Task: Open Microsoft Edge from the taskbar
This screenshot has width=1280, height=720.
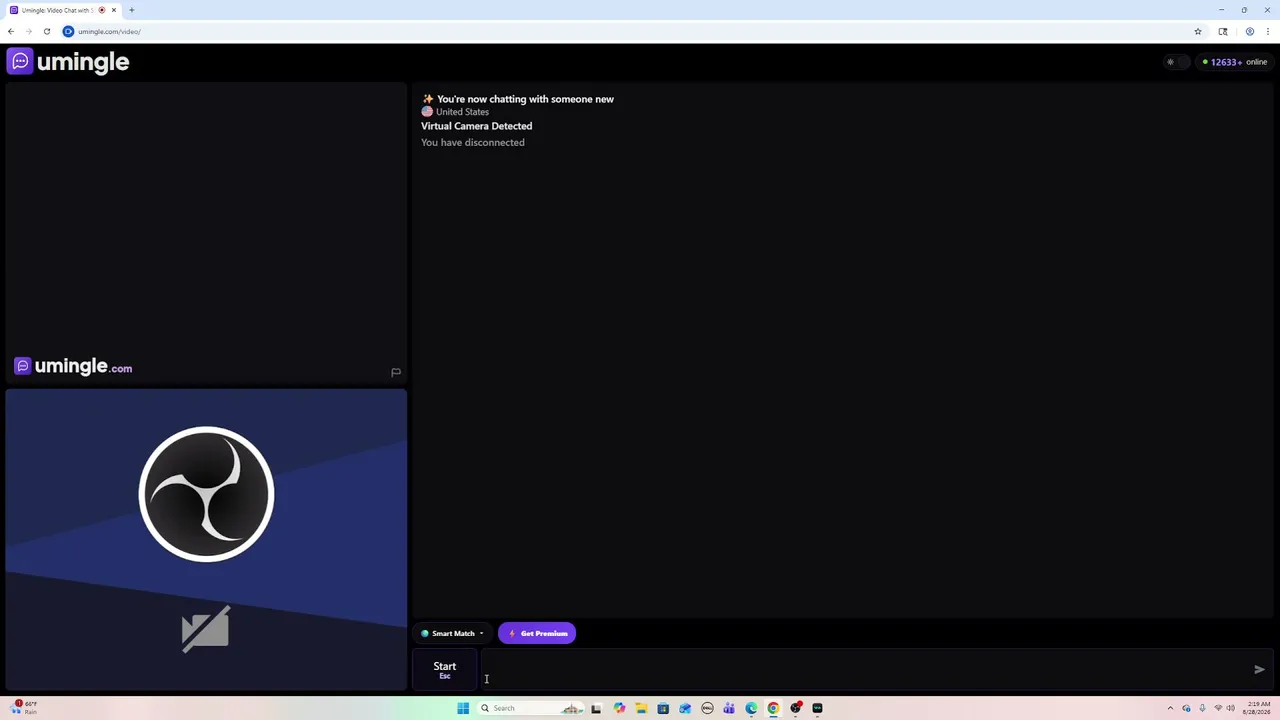Action: pyautogui.click(x=751, y=708)
